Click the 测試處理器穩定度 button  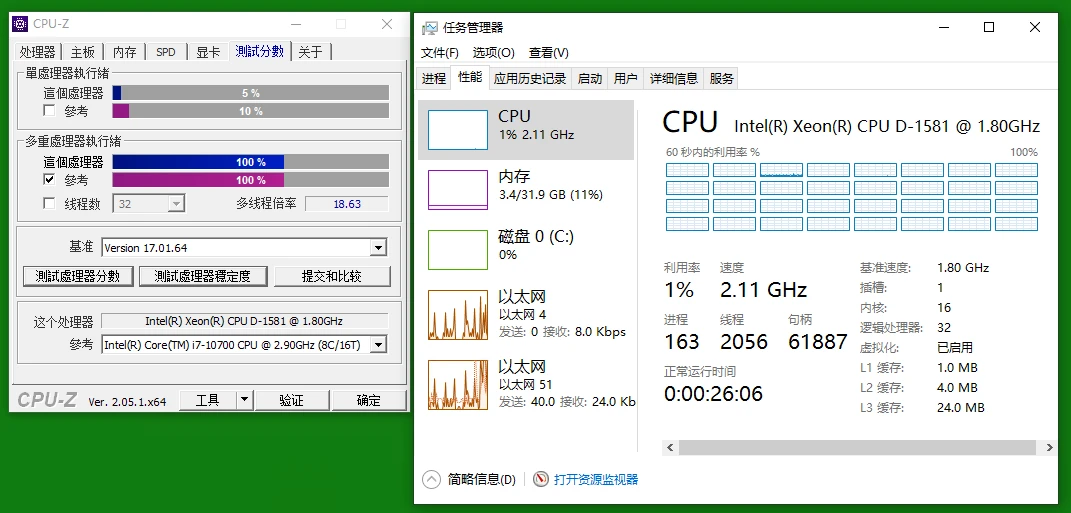[x=202, y=276]
